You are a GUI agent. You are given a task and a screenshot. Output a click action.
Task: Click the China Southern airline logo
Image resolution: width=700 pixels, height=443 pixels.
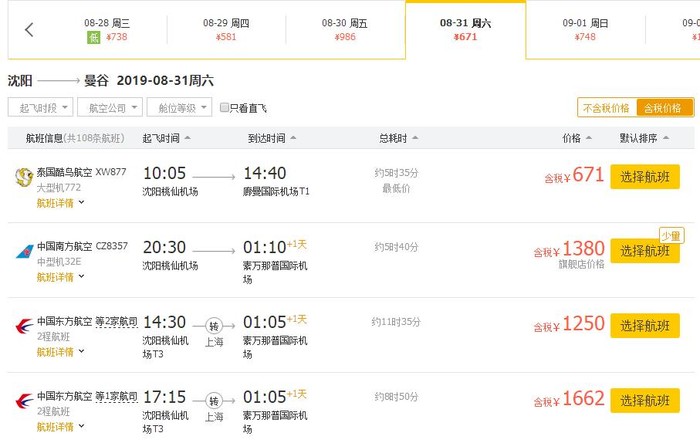click(x=22, y=249)
